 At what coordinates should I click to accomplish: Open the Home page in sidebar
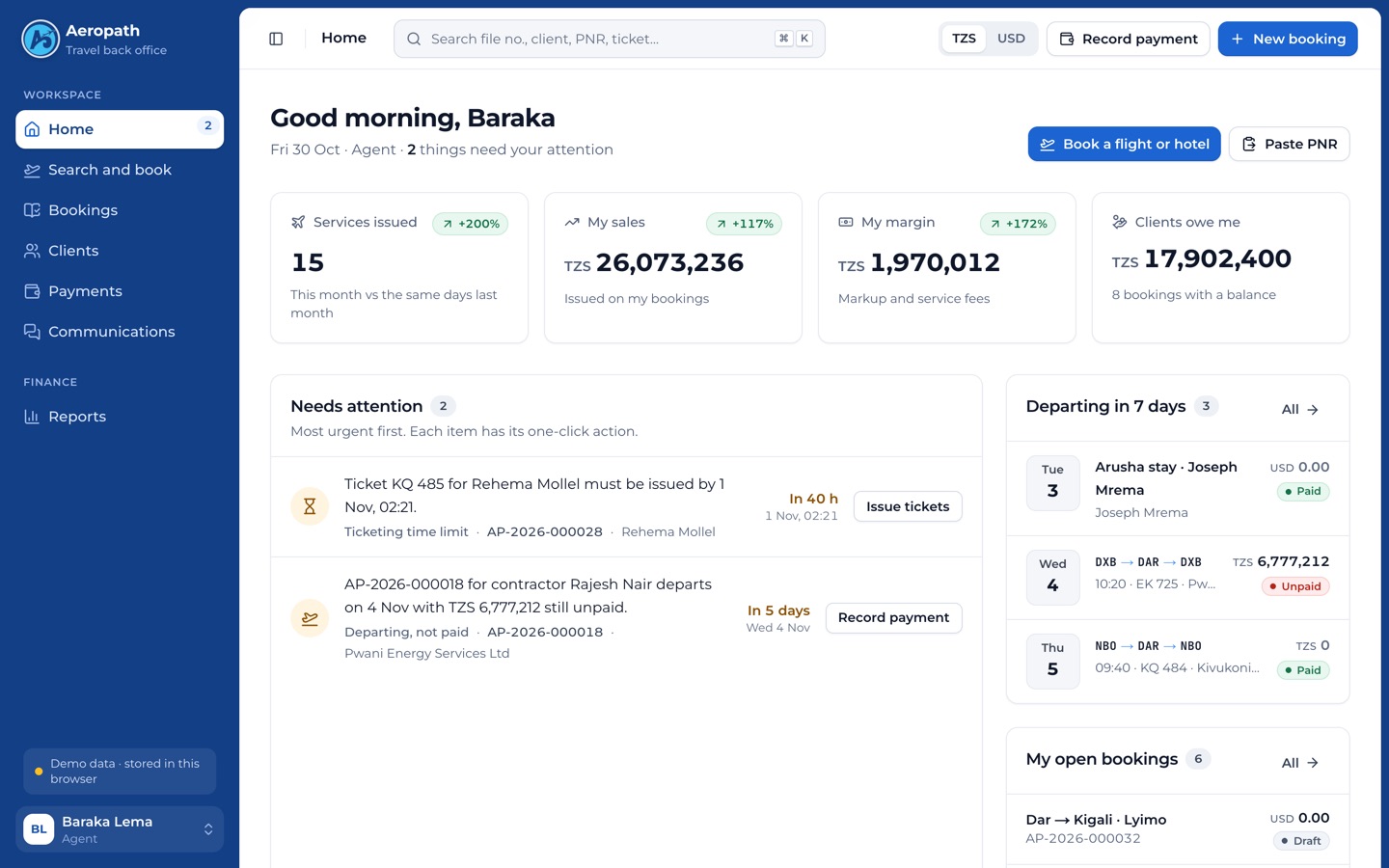point(120,129)
